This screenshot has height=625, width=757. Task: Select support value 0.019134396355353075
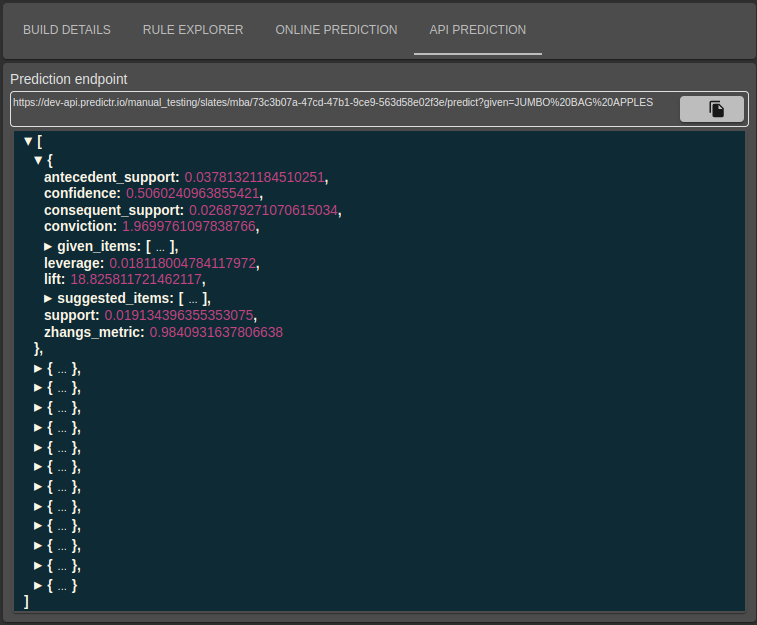point(179,316)
